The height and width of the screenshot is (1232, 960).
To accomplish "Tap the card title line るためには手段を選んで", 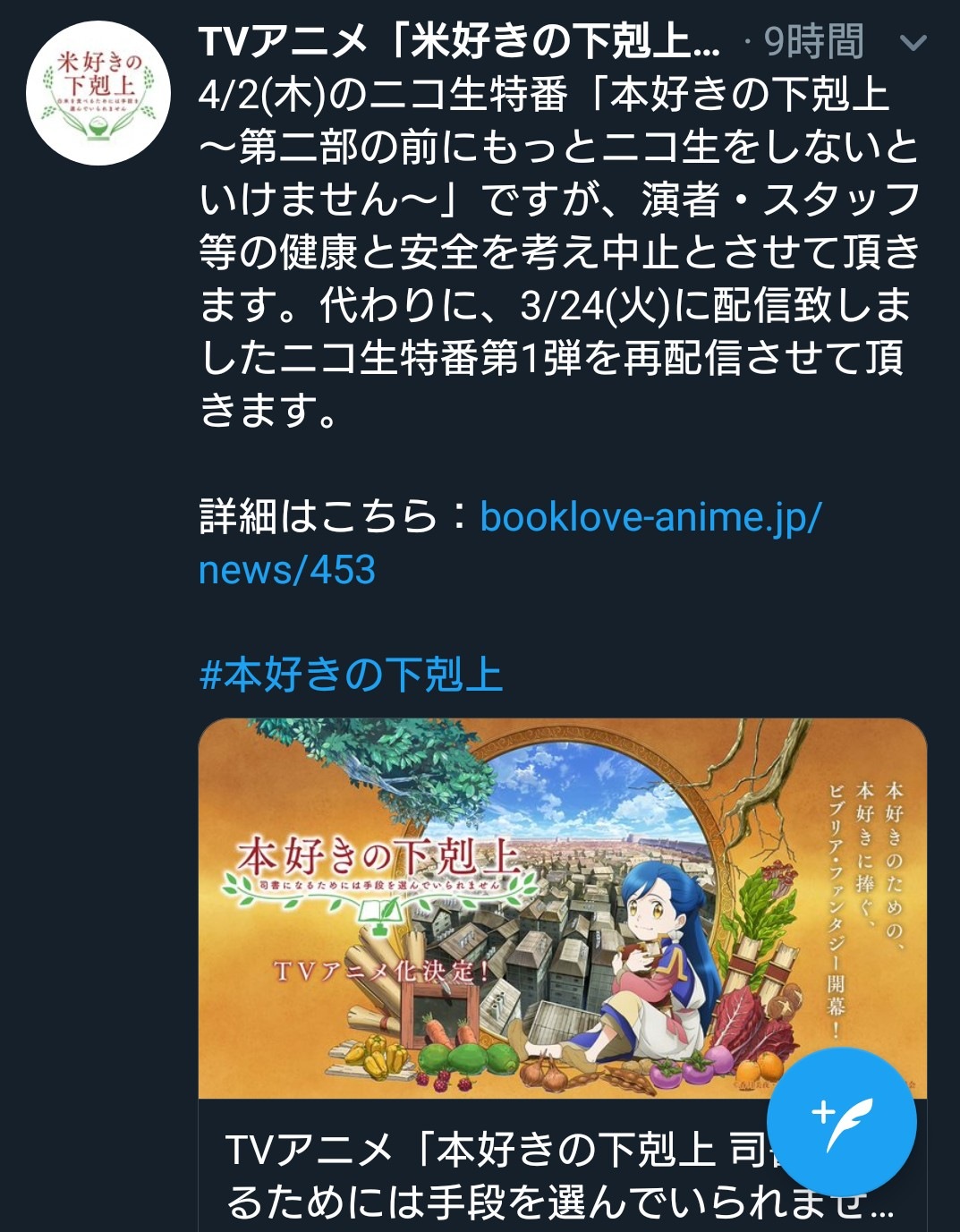I will tap(560, 1202).
